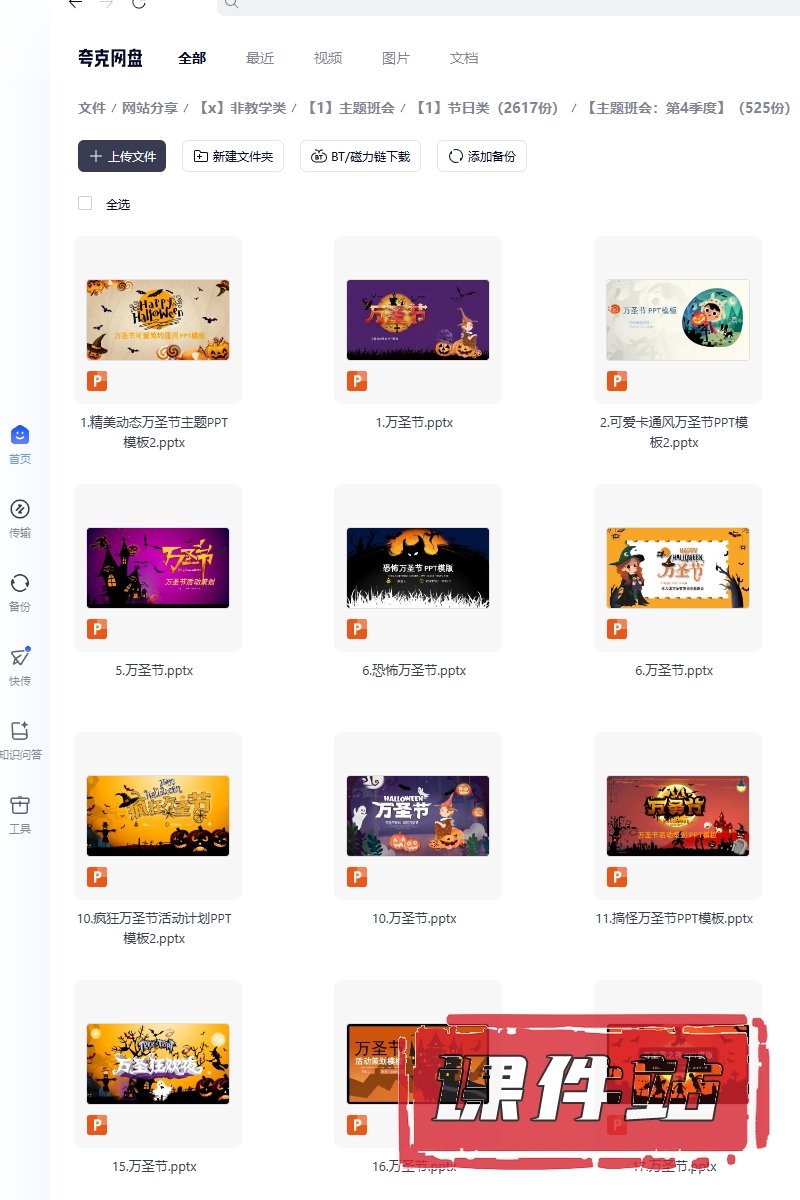Switch to the 图片 tab
800x1200 pixels.
[396, 58]
